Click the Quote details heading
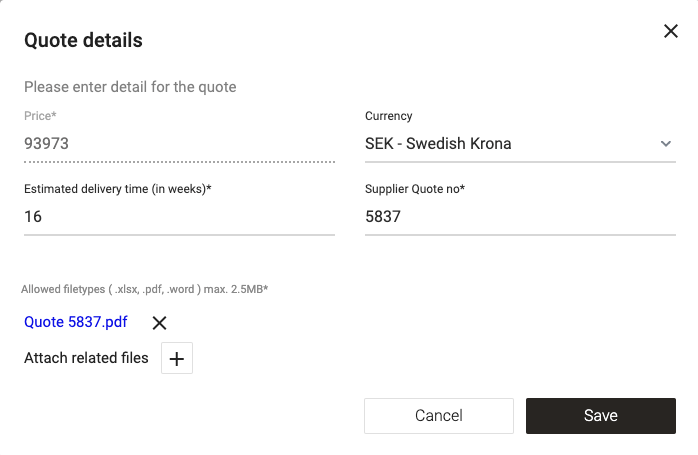Screen dimensions: 698x455 83,41
